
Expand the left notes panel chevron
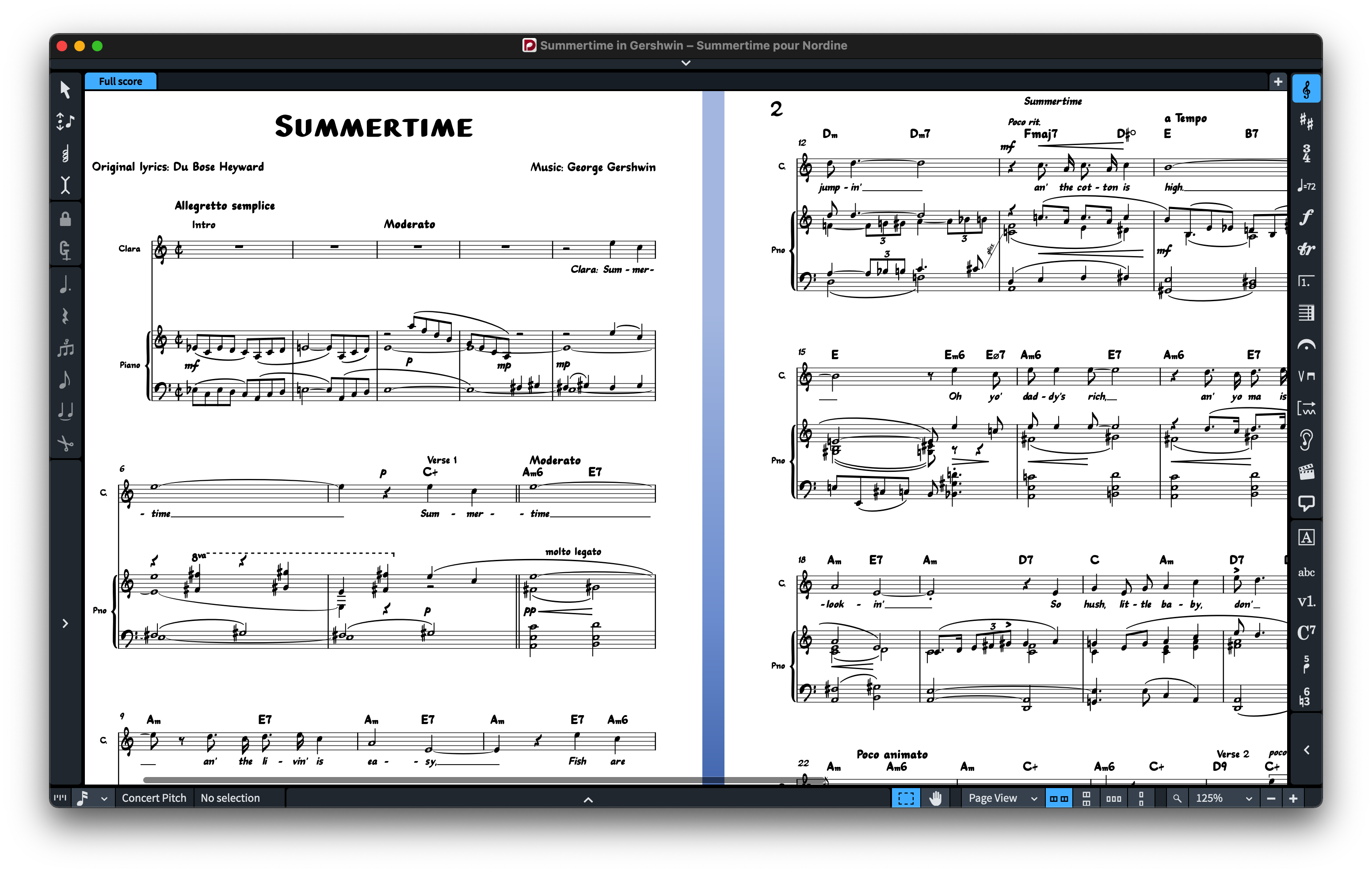pos(65,623)
